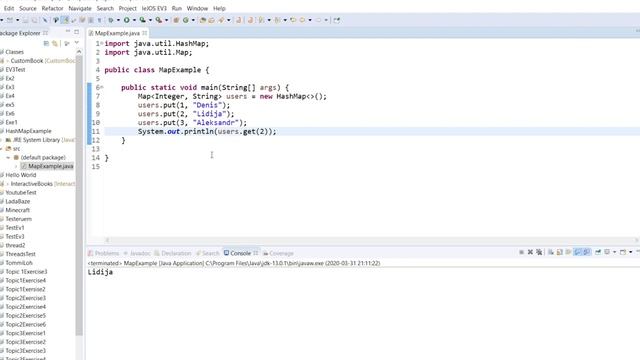The image size is (640, 360).
Task: Switch to the Problems tab
Action: pyautogui.click(x=103, y=253)
